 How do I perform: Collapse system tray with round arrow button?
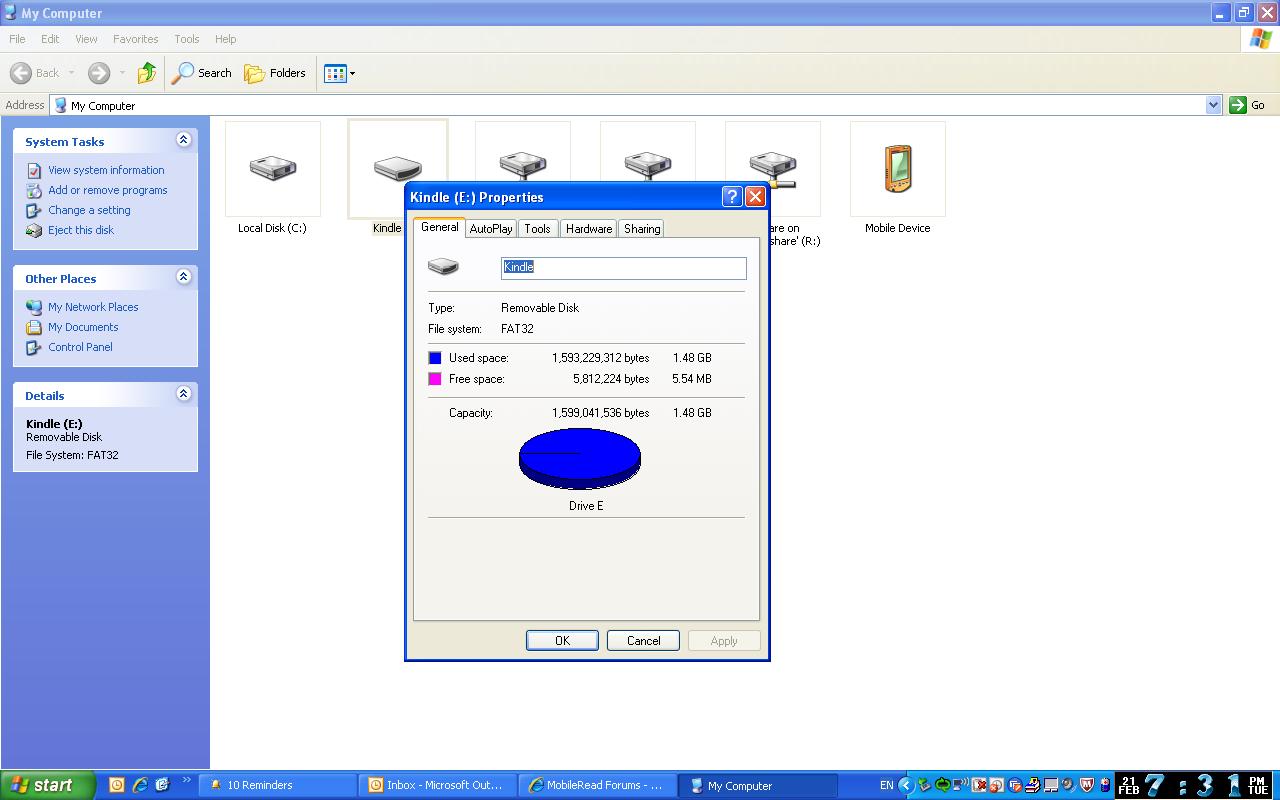coord(906,785)
